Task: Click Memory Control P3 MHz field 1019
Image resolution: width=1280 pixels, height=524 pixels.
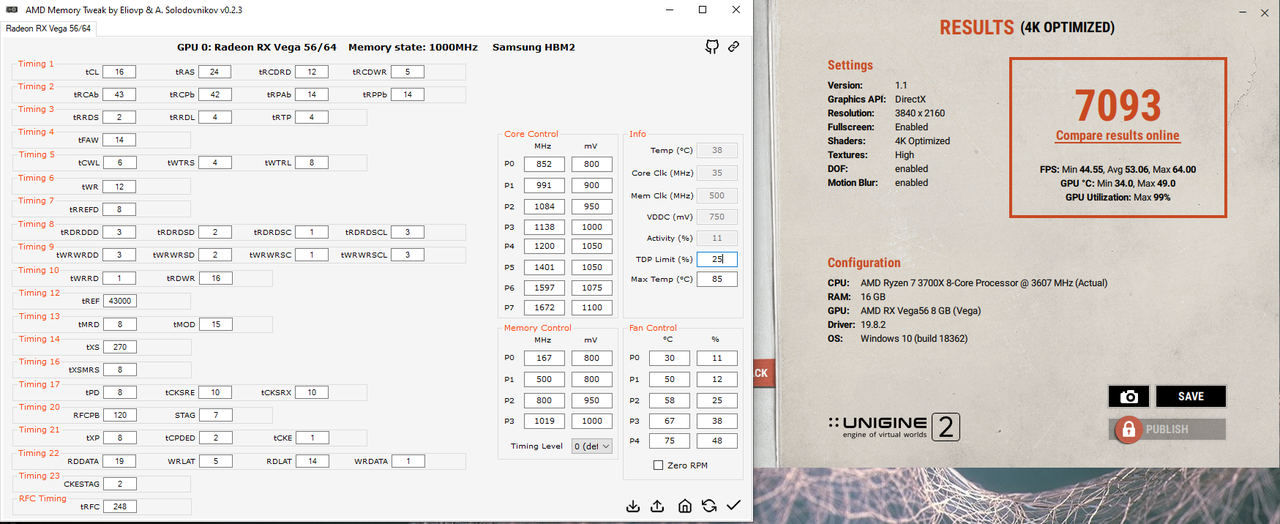Action: click(544, 421)
